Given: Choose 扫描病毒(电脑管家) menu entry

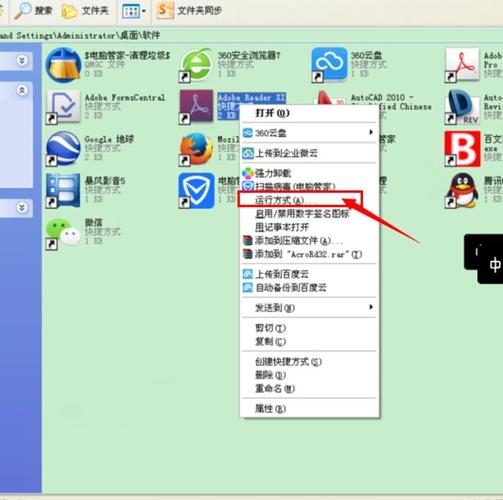Looking at the screenshot, I should click(310, 186).
